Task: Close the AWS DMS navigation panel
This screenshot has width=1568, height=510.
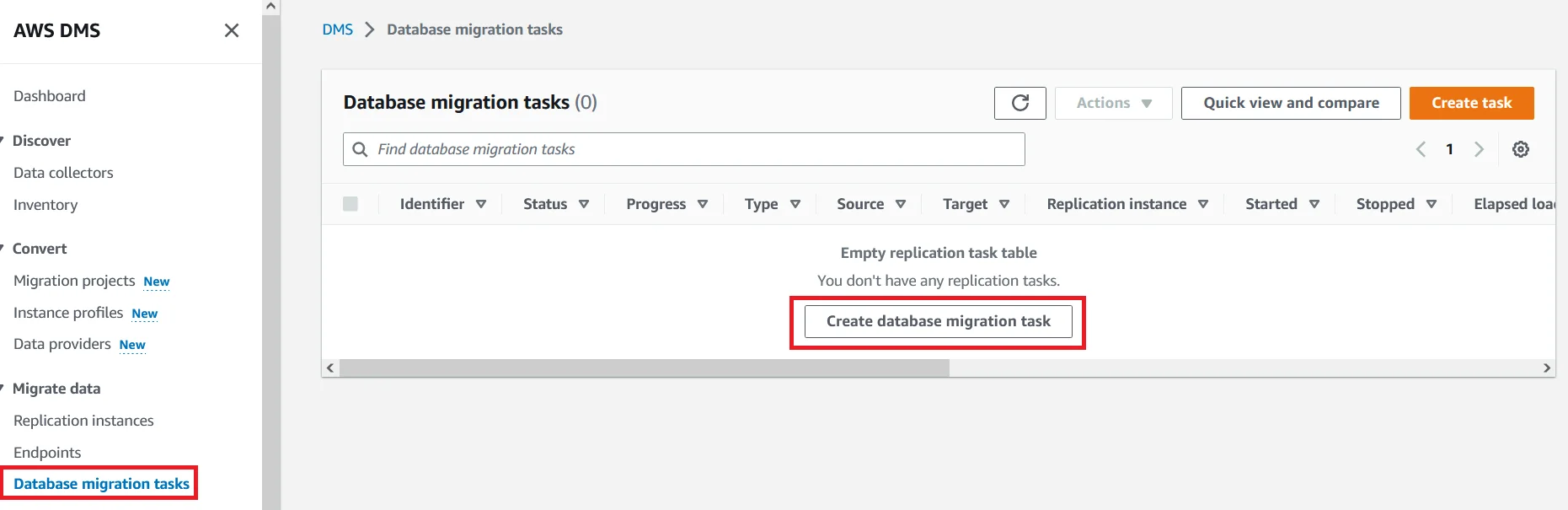Action: tap(232, 30)
